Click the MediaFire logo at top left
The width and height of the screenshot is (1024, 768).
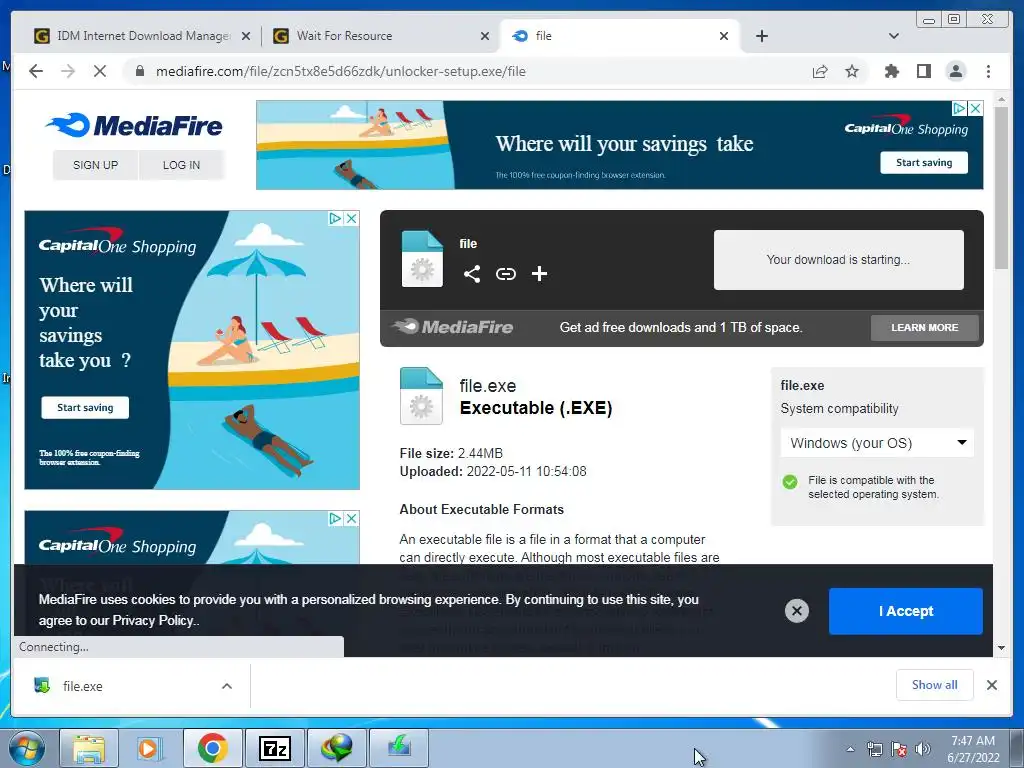click(x=134, y=125)
